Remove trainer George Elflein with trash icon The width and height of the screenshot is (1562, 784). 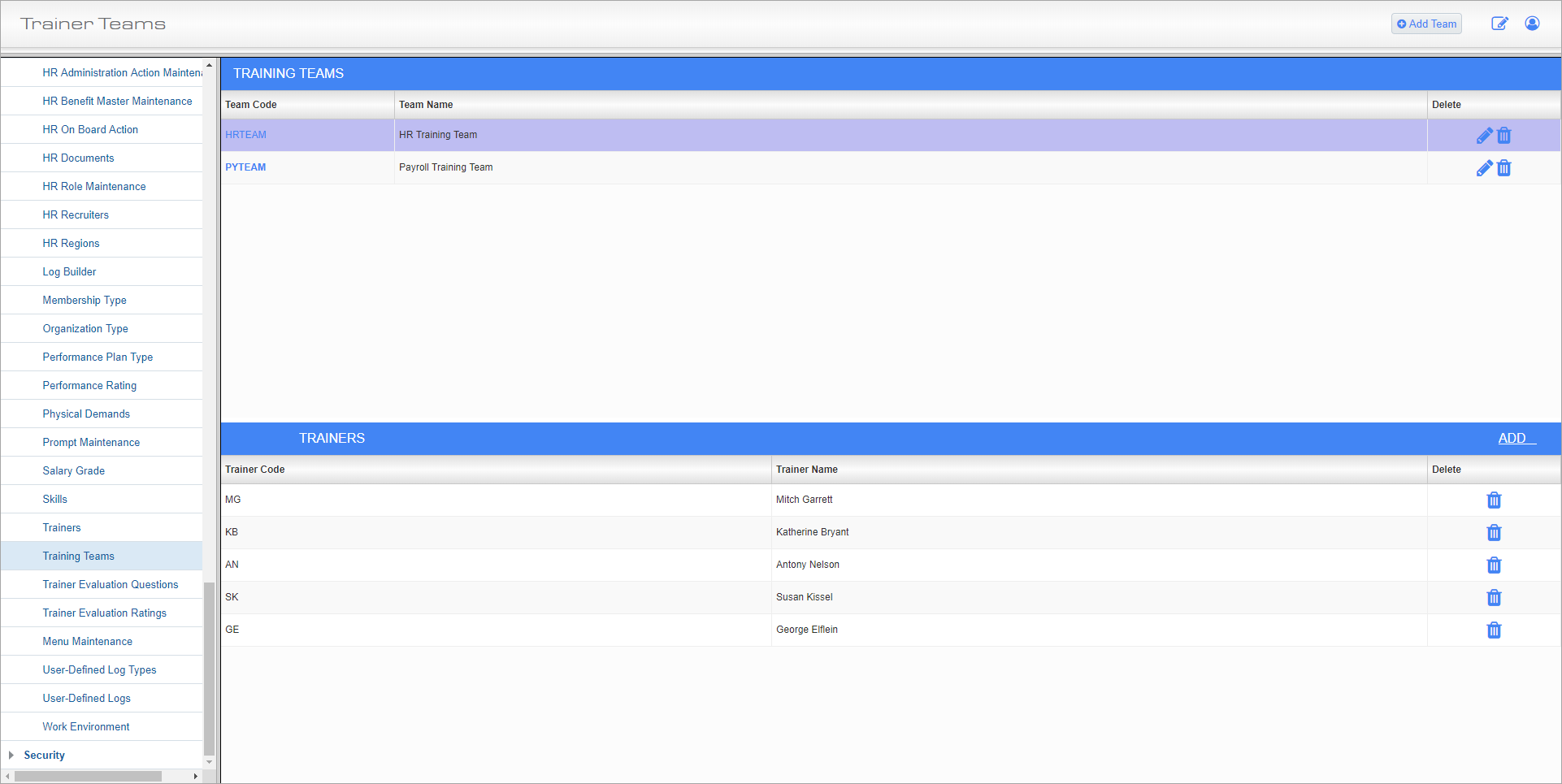[x=1494, y=630]
